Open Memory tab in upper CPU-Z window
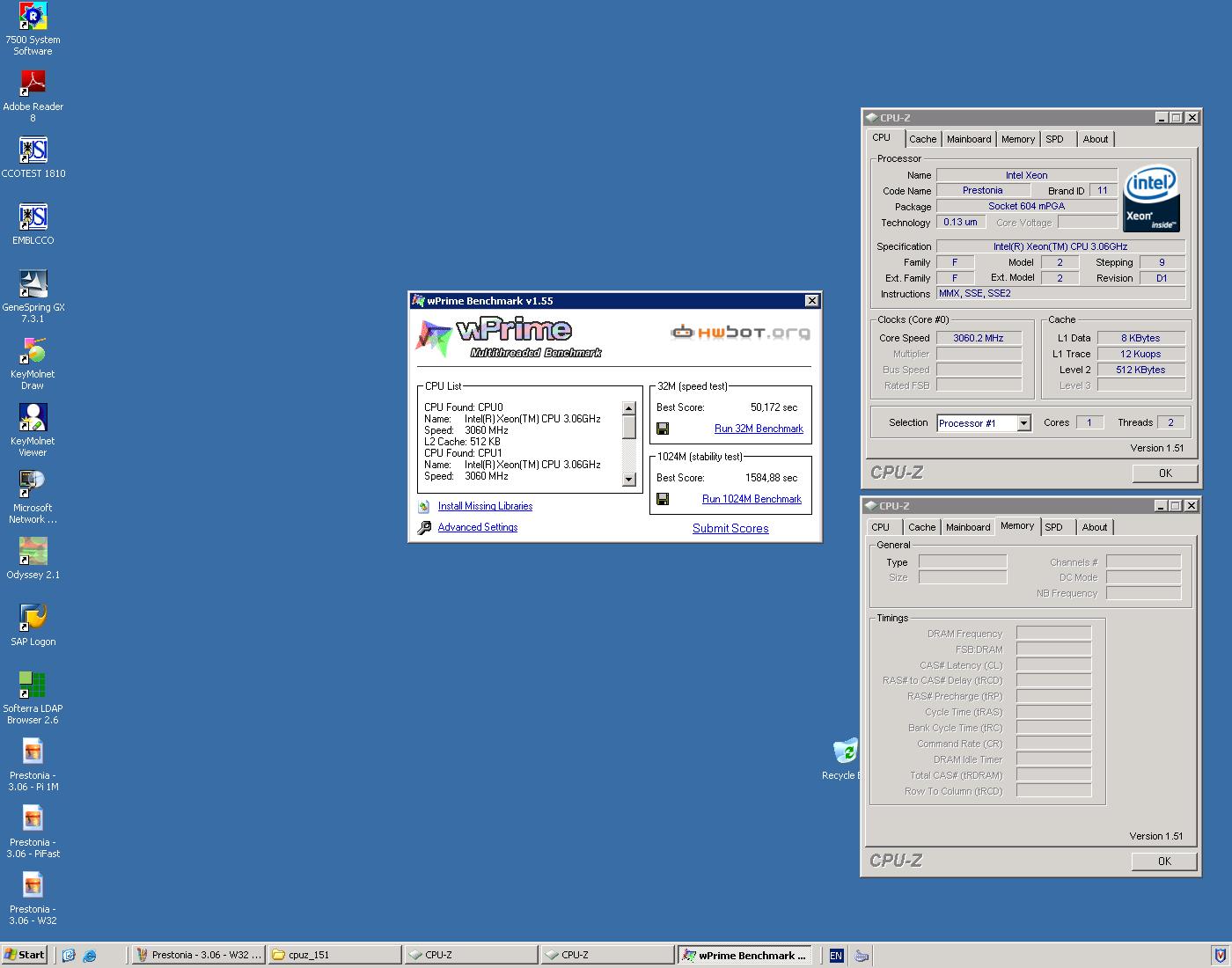The width and height of the screenshot is (1232, 968). 1018,139
